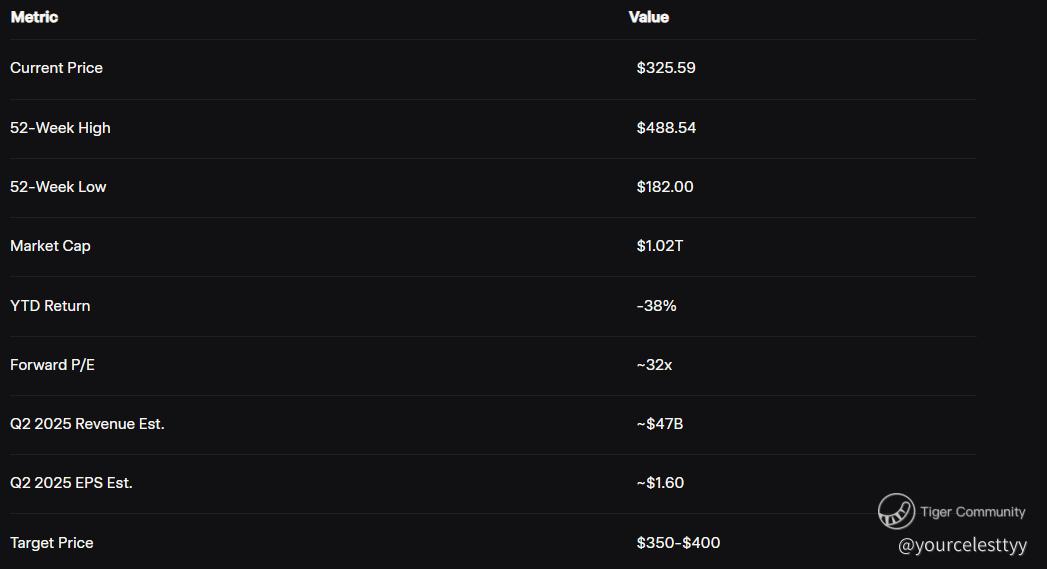Screen dimensions: 1047x569
Task: Click the Metric column header
Action: click(x=34, y=17)
